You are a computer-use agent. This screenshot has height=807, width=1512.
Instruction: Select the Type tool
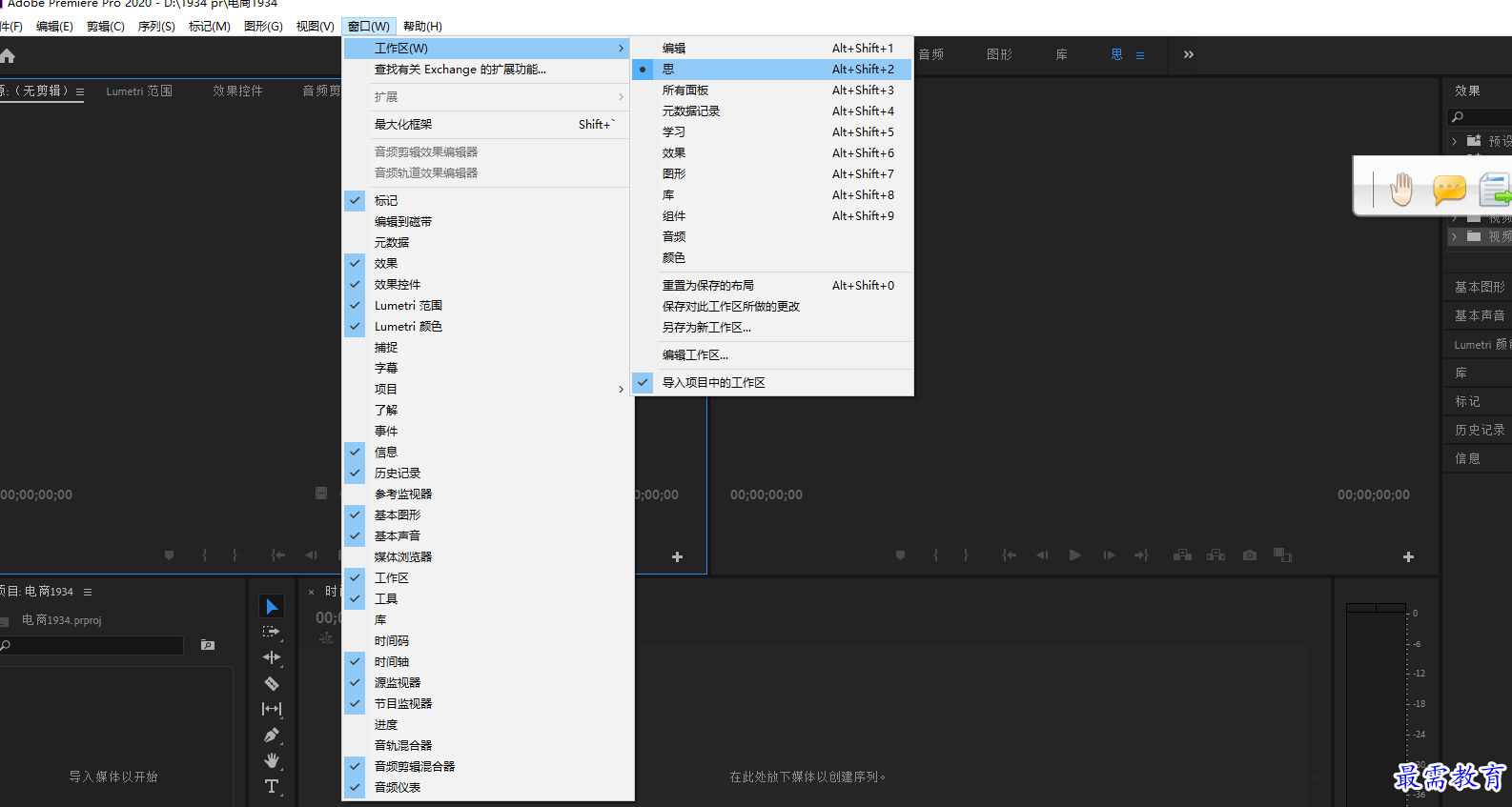coord(272,786)
